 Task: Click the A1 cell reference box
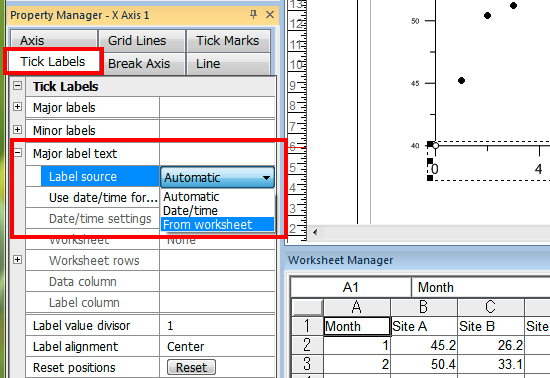click(351, 287)
